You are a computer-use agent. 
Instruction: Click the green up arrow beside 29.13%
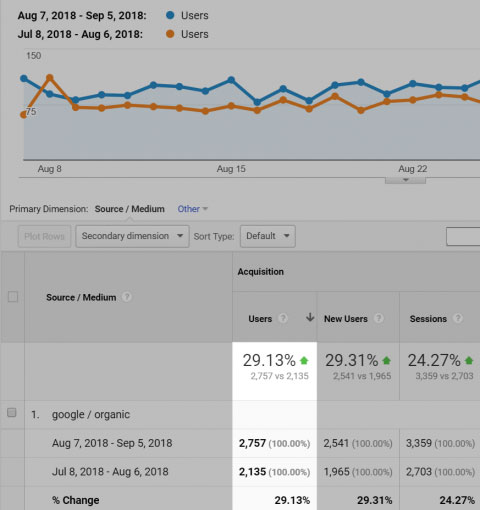(304, 360)
